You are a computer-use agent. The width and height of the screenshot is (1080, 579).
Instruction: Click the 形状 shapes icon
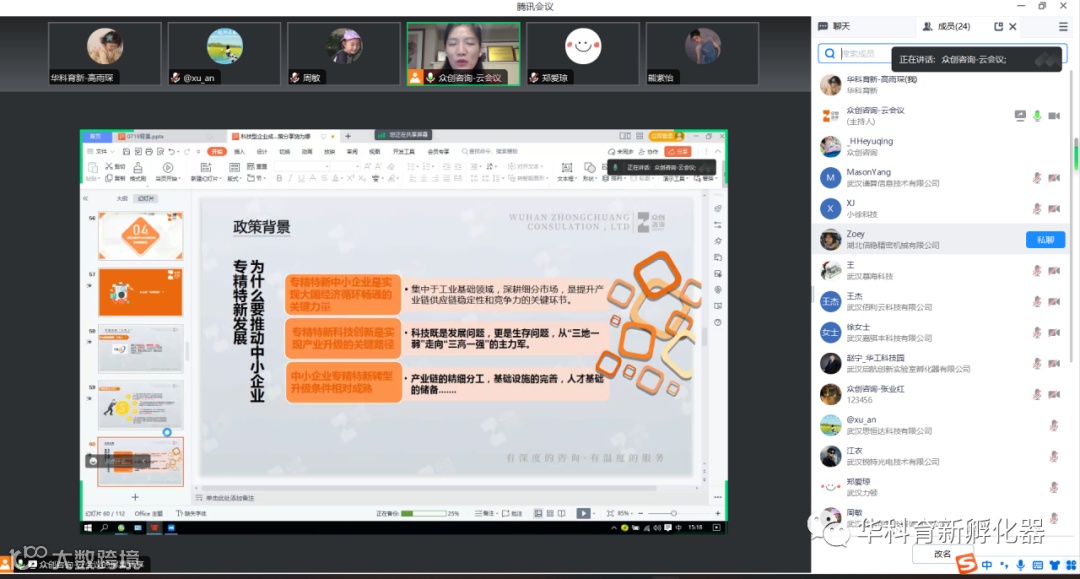pos(590,168)
